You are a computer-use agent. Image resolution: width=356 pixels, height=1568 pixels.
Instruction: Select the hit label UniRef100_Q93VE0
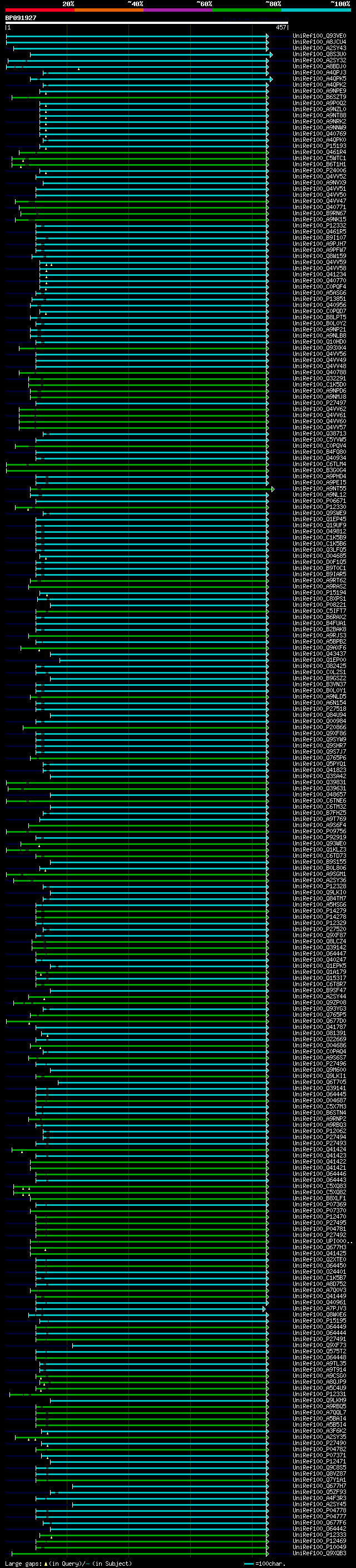[x=319, y=36]
